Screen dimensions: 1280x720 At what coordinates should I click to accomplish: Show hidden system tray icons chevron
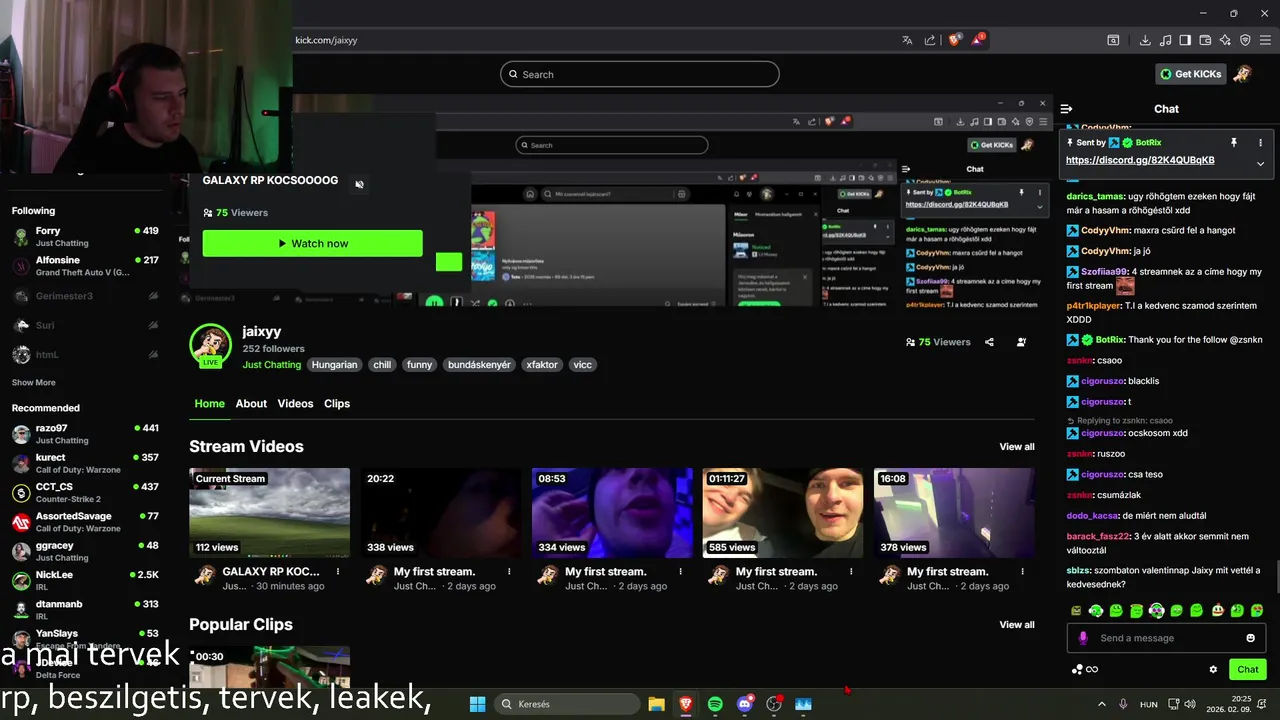point(1102,704)
